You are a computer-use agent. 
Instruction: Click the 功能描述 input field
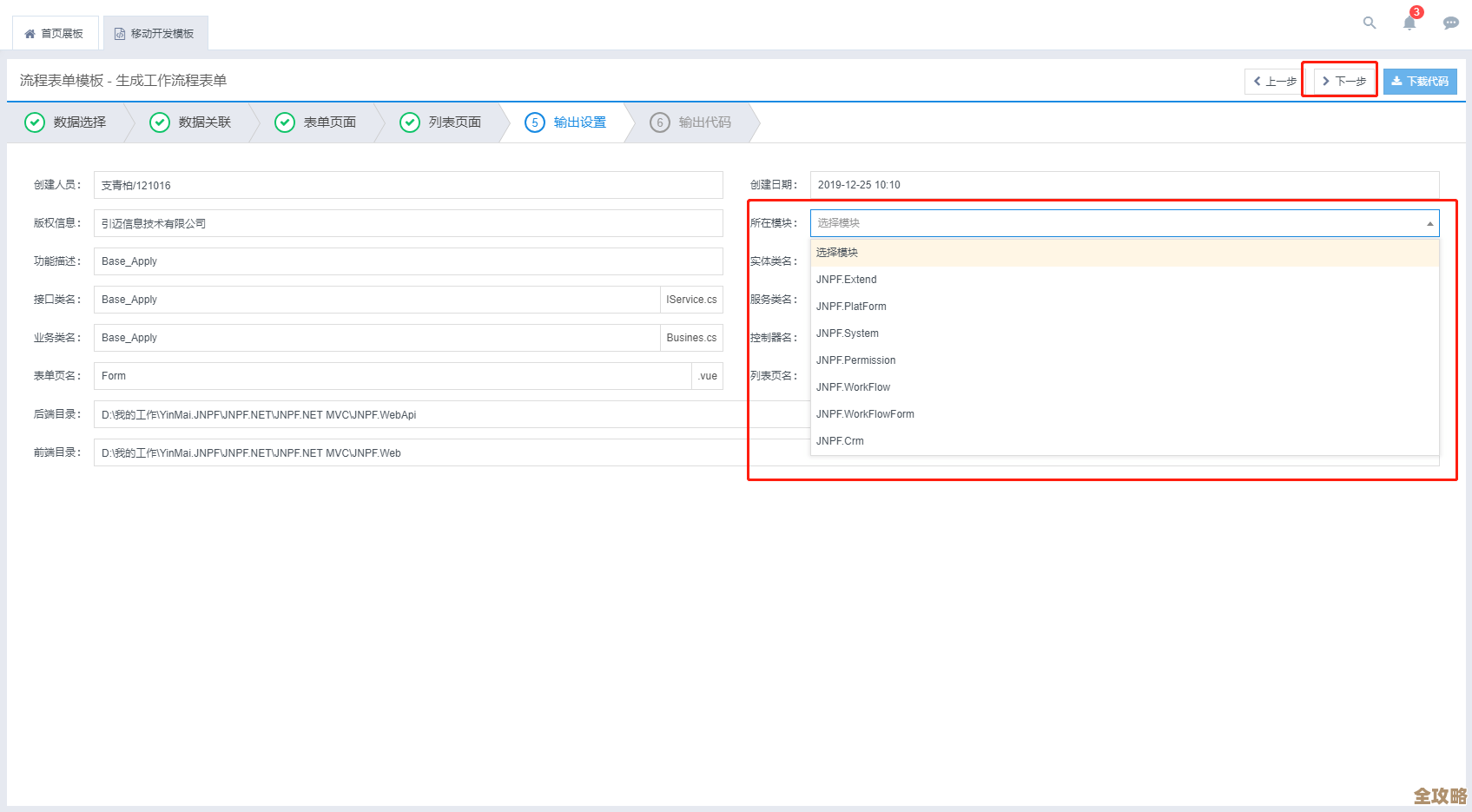[408, 261]
